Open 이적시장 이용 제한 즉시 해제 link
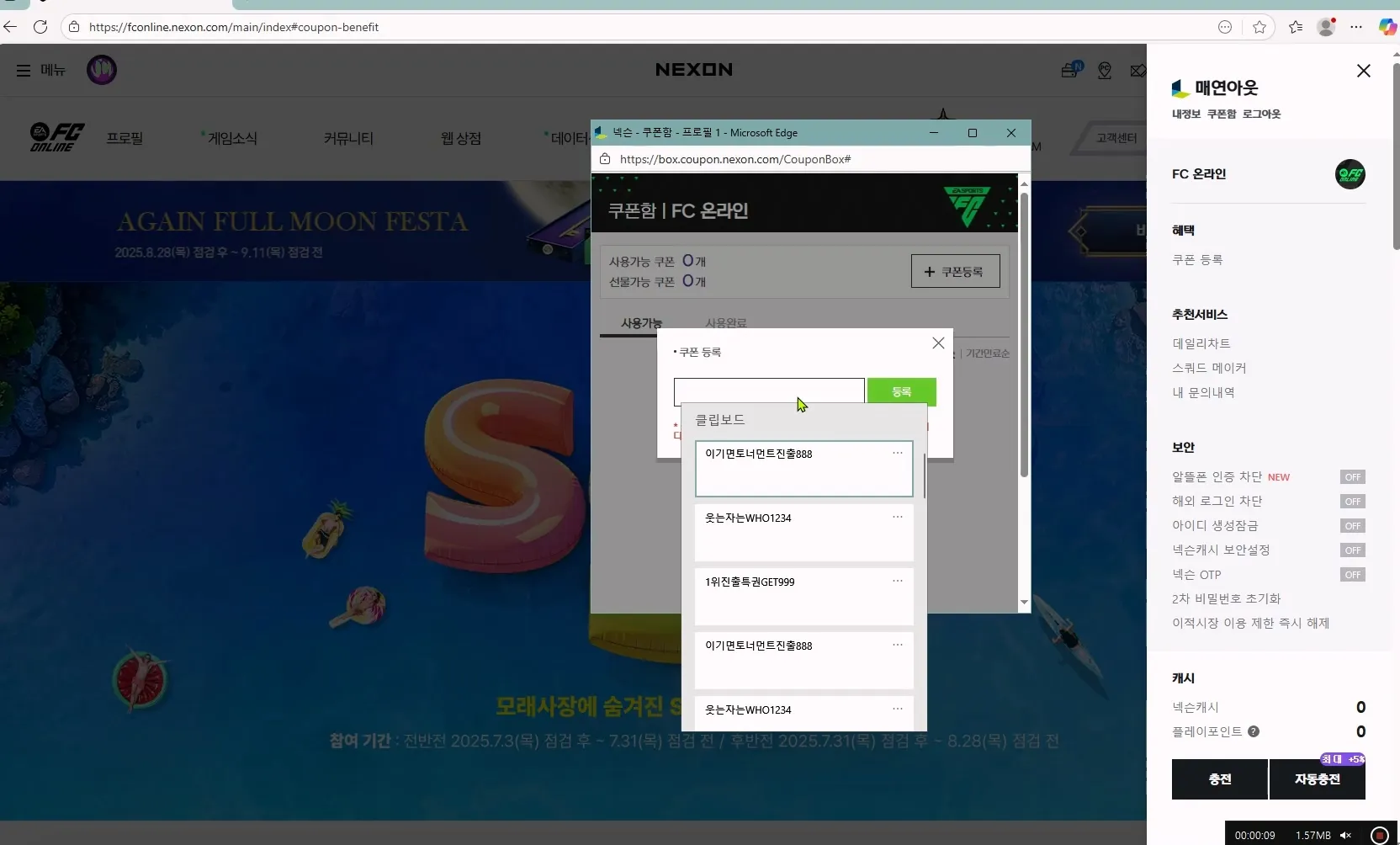Screen dimensions: 1400x845 click(x=1250, y=624)
